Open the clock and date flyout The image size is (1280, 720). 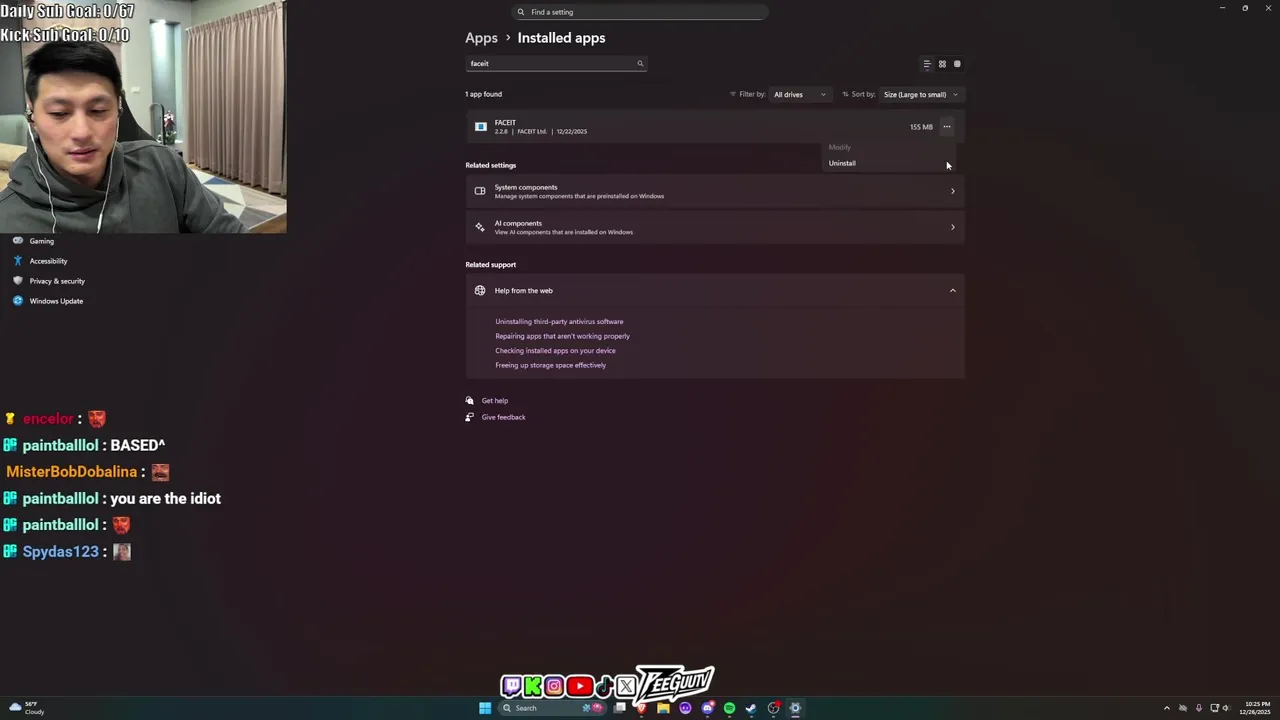pos(1256,708)
